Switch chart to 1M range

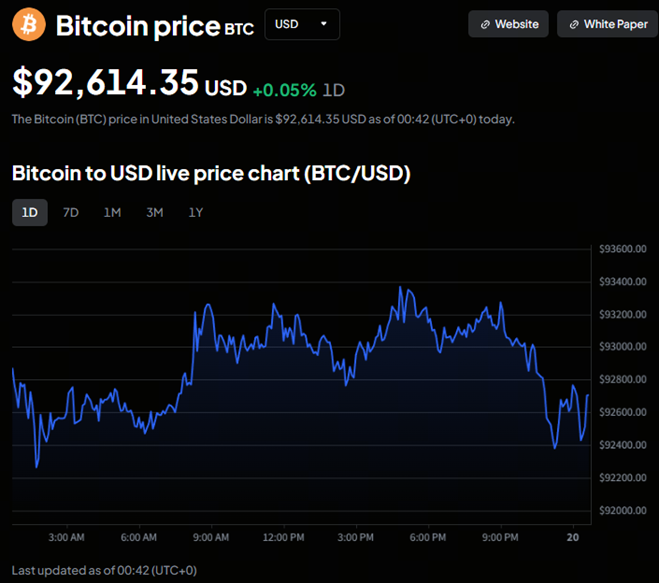(x=112, y=212)
